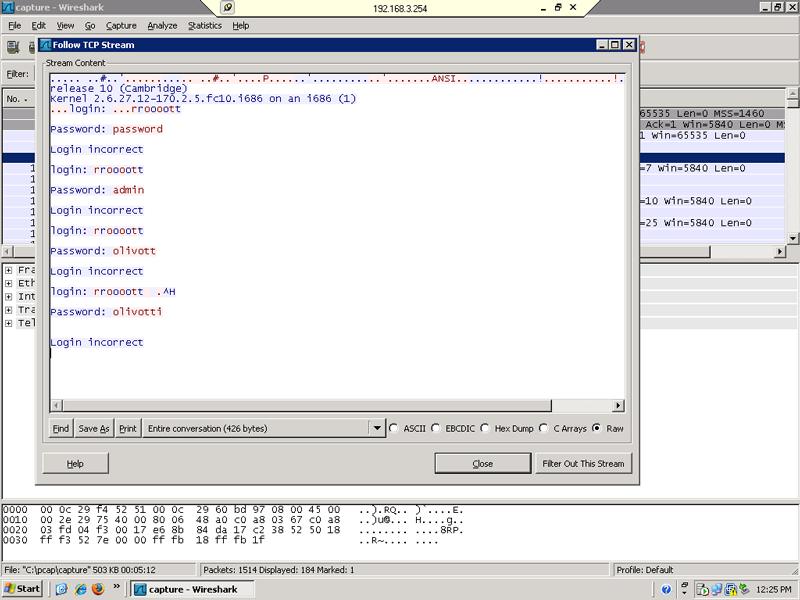Click the Save As button
The height and width of the screenshot is (600, 800).
(x=94, y=429)
